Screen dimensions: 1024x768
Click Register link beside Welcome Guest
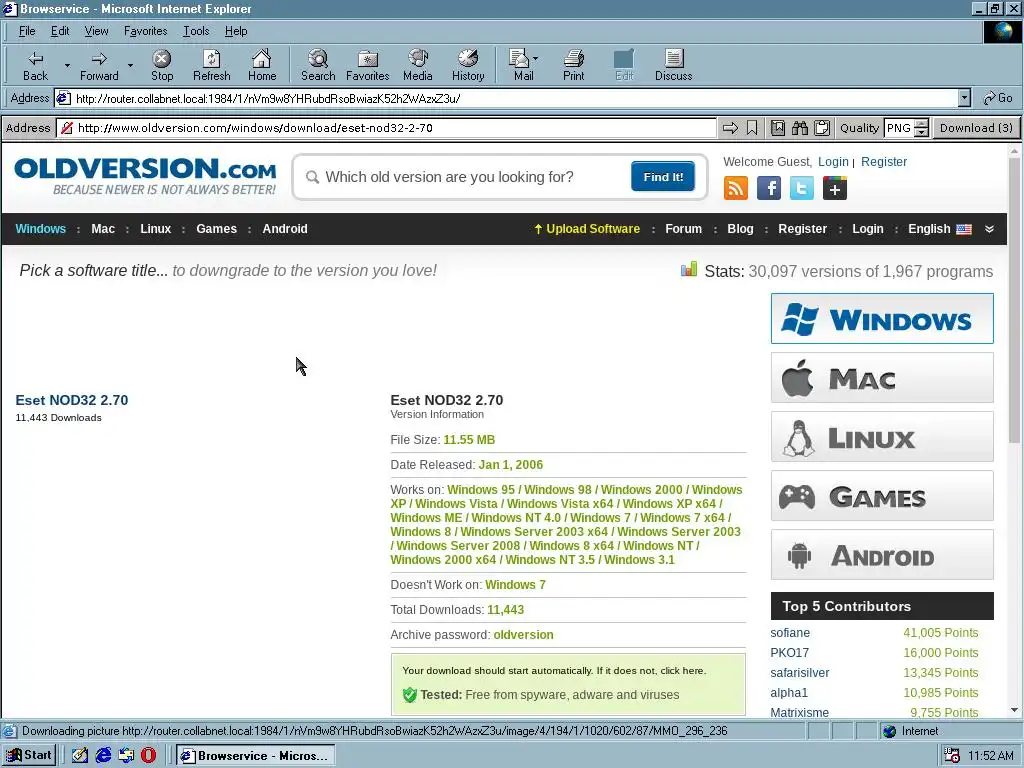tap(884, 162)
